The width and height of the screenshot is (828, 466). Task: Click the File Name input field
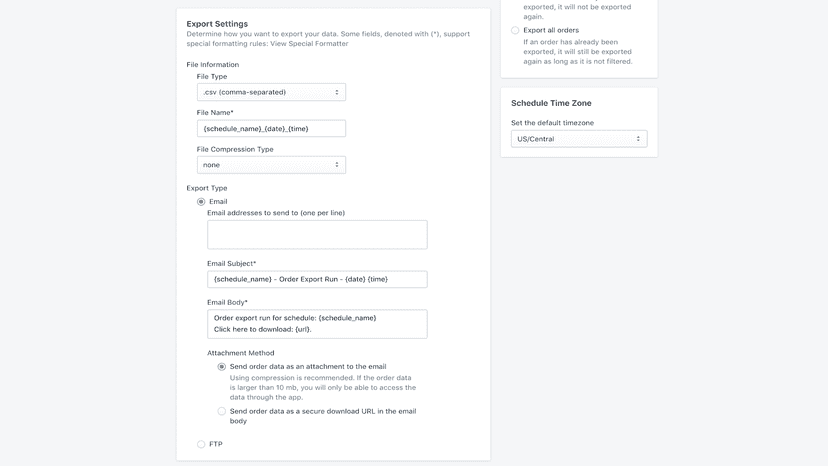tap(271, 128)
